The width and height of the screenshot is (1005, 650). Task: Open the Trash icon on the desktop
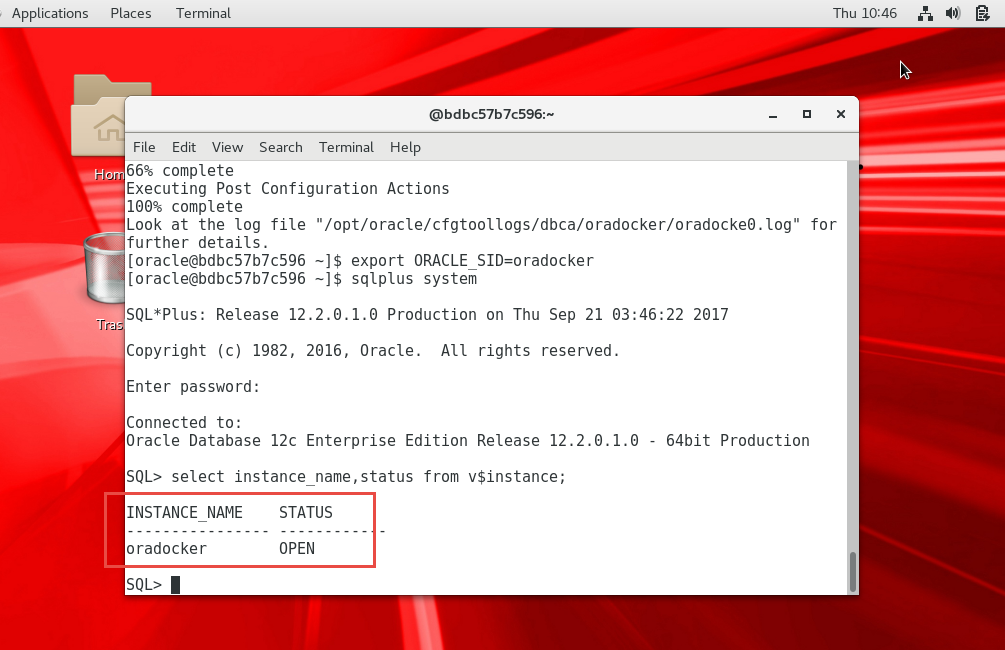coord(103,270)
